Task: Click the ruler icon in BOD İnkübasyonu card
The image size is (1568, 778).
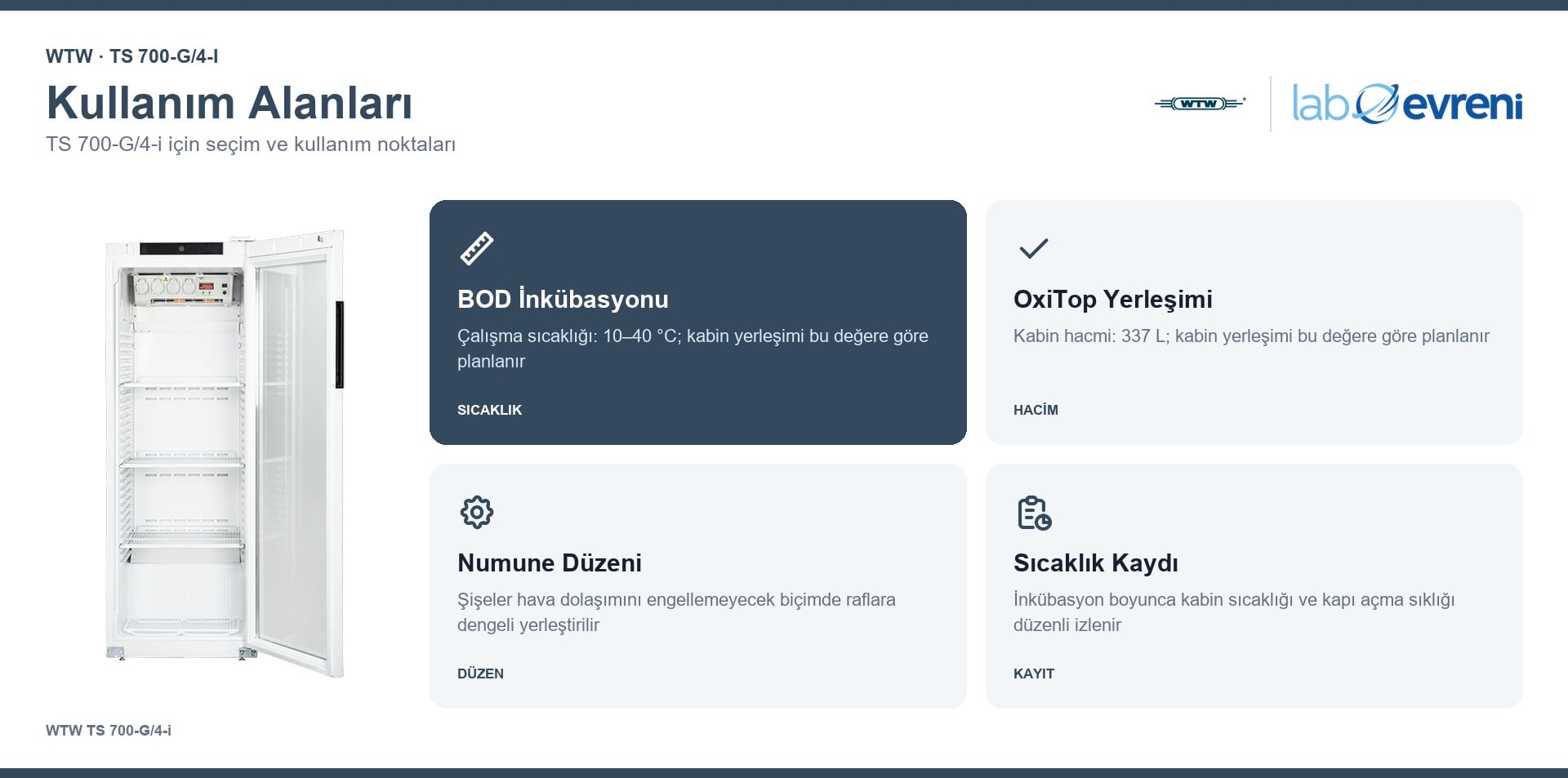Action: (477, 248)
